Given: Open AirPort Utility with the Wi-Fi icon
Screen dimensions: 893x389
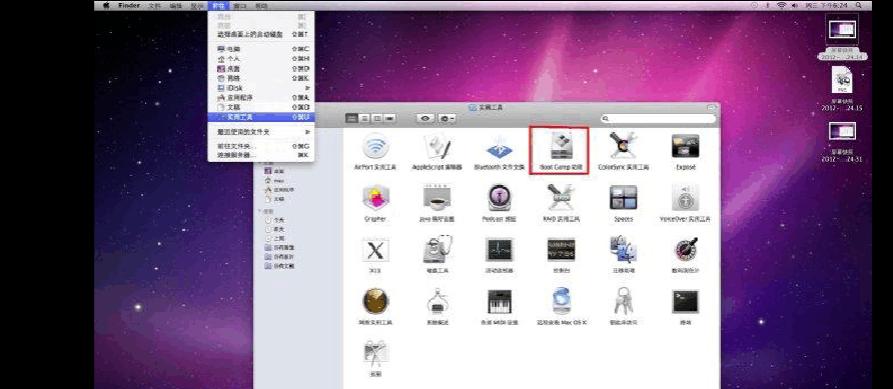Looking at the screenshot, I should [x=376, y=148].
